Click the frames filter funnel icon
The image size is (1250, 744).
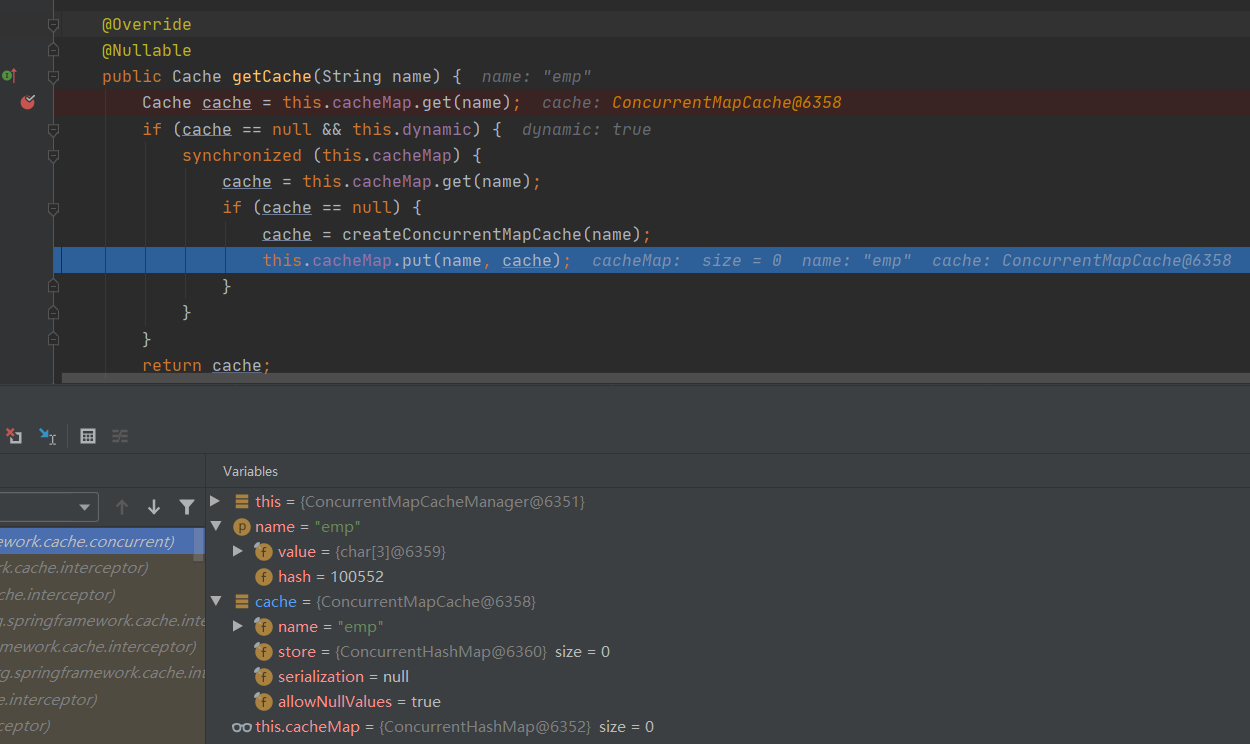click(186, 507)
